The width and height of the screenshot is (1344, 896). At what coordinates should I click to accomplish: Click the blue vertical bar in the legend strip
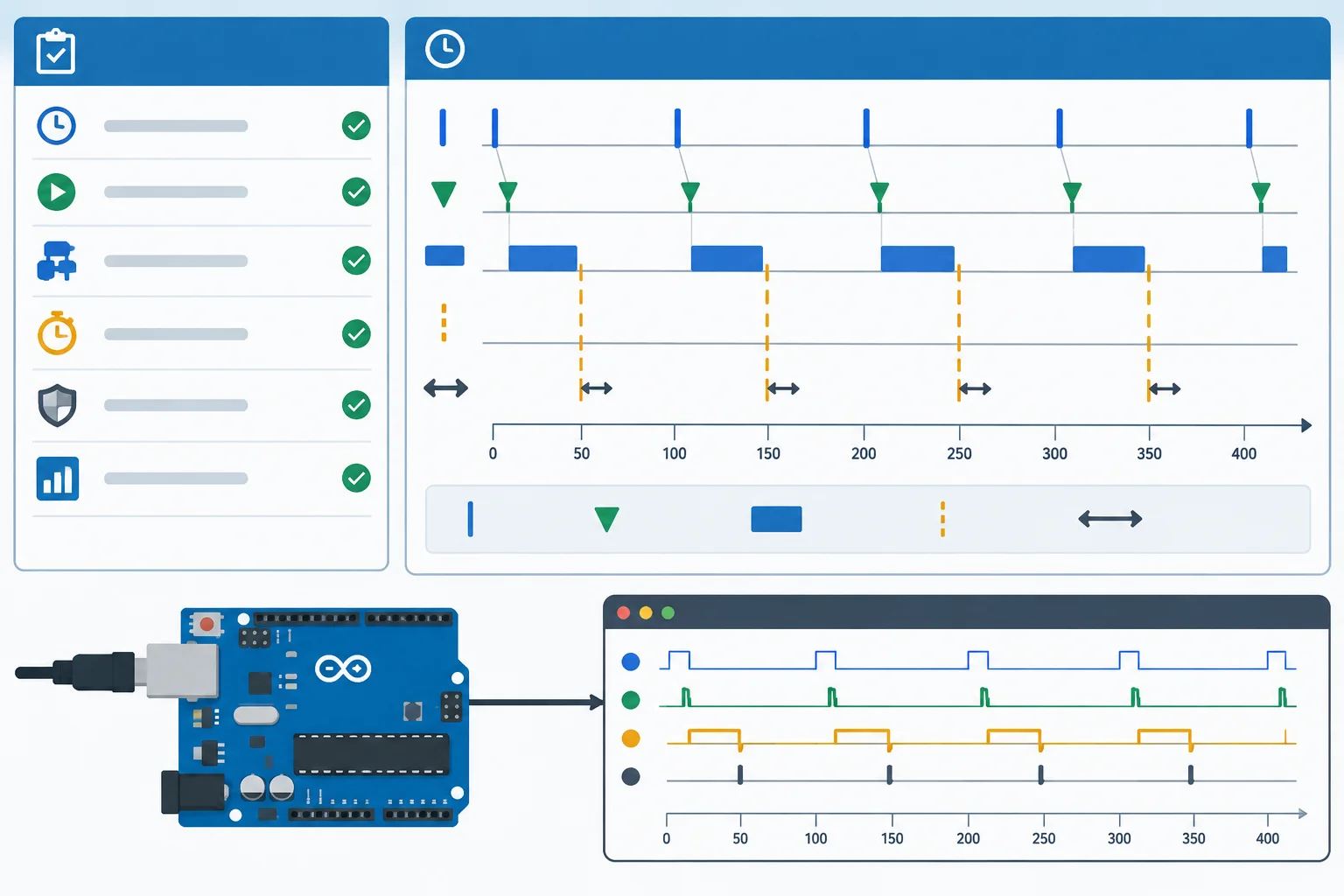point(471,519)
